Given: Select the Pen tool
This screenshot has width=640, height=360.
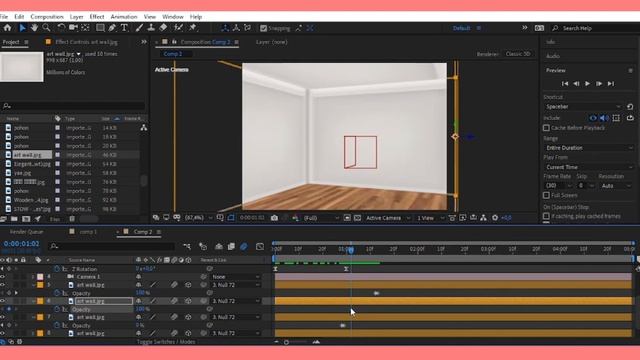Looking at the screenshot, I should pyautogui.click(x=112, y=28).
